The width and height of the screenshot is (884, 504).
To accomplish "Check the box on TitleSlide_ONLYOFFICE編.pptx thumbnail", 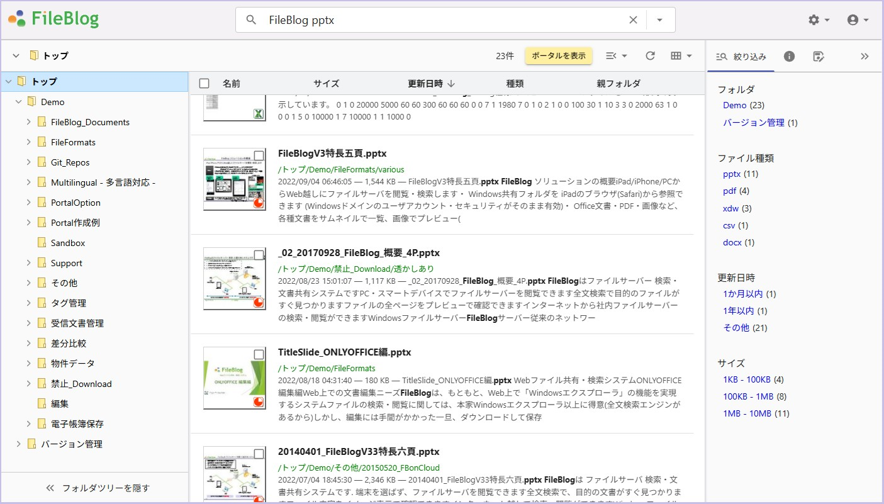I will pyautogui.click(x=259, y=355).
